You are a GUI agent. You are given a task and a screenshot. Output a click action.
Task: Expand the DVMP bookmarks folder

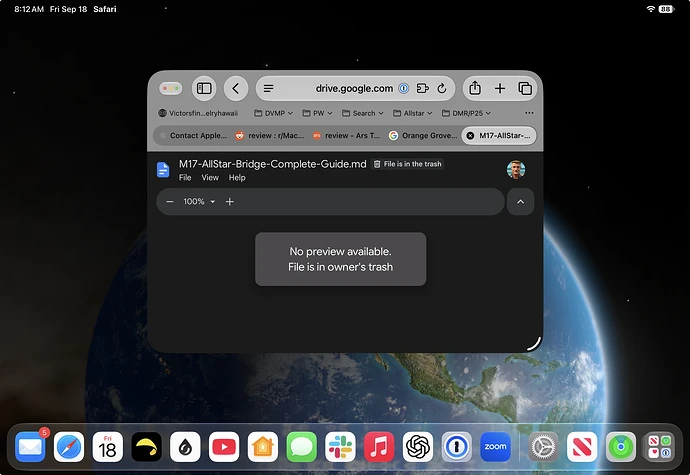(273, 113)
